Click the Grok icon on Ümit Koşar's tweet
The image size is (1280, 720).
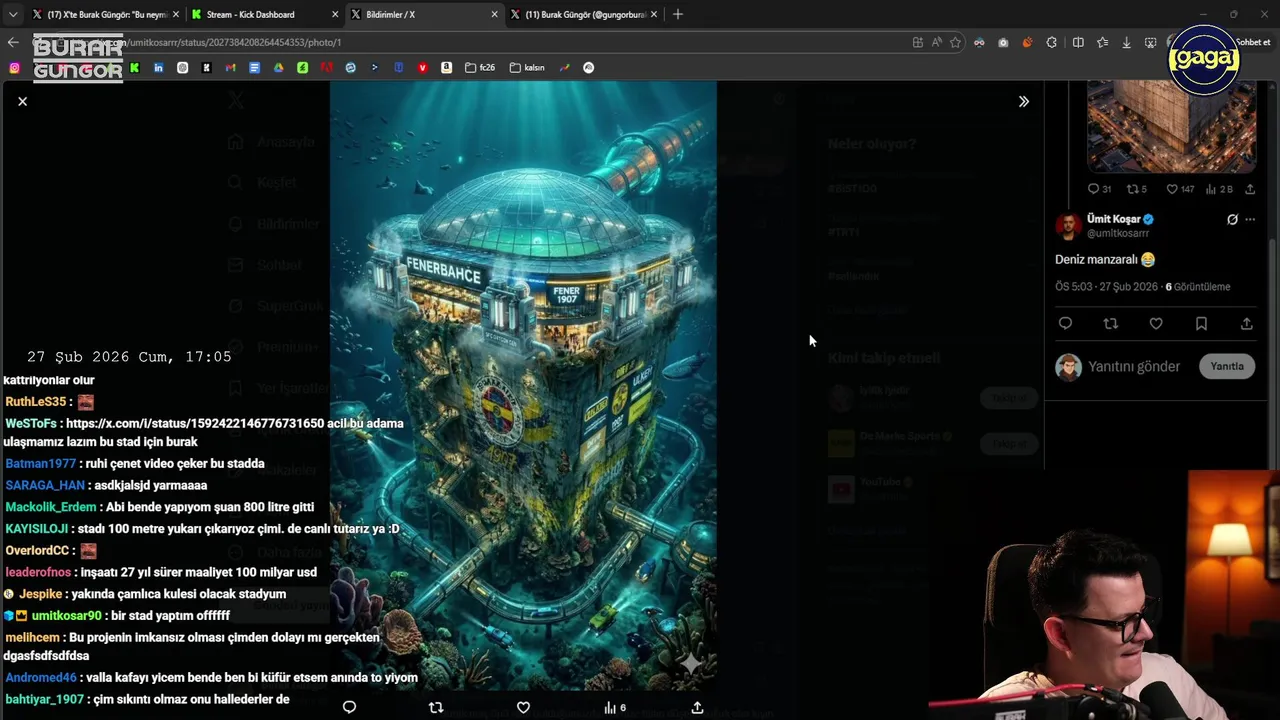1232,220
